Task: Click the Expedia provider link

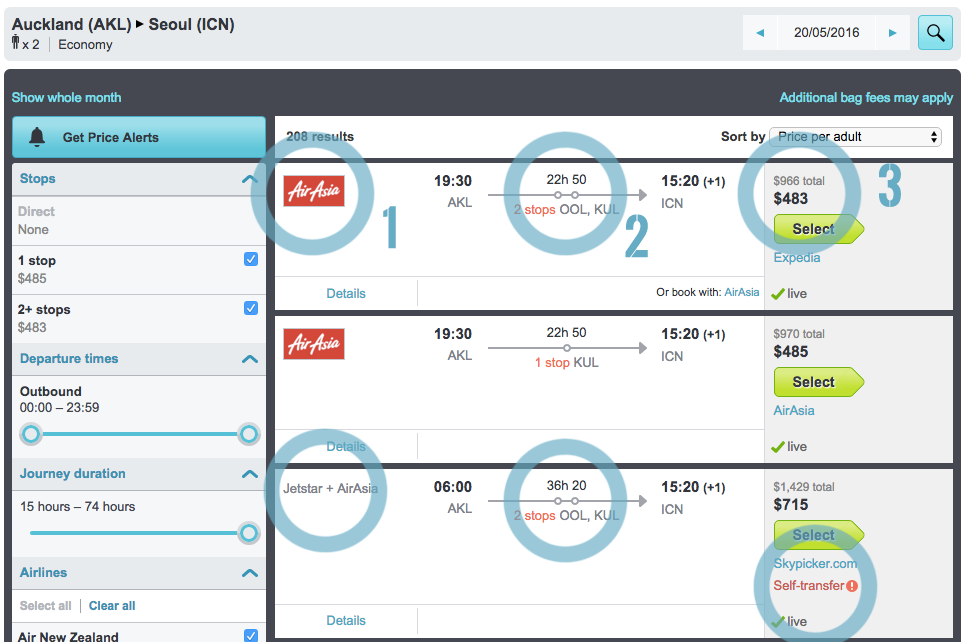Action: [x=797, y=258]
